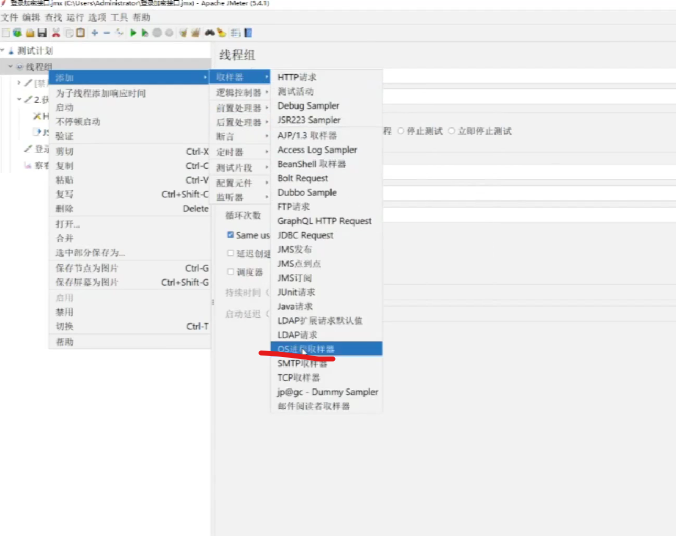Click the Clear all double broom icon
Screen dimensions: 676x536
[196, 33]
